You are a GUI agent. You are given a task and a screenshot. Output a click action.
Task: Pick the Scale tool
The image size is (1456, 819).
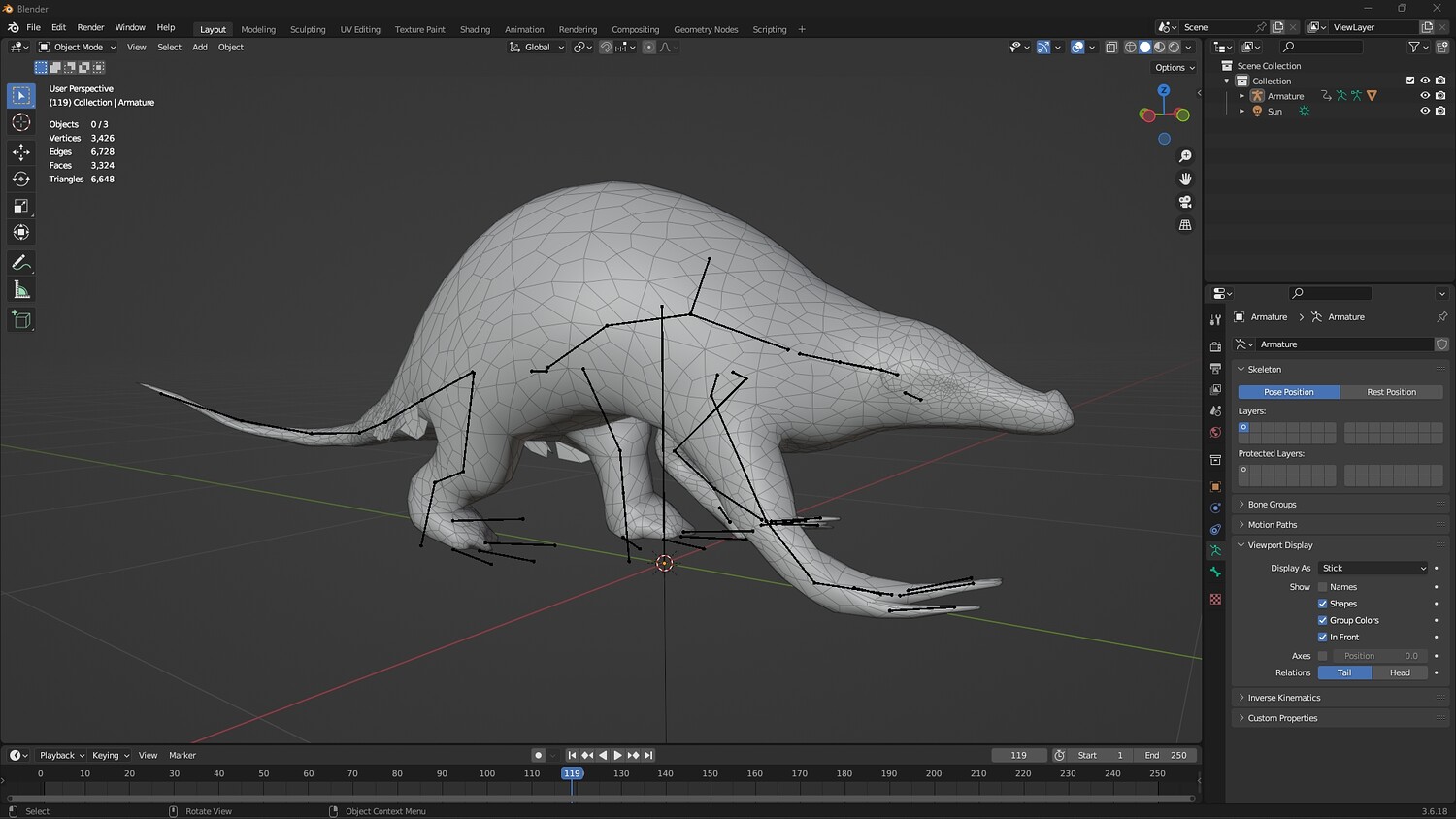pyautogui.click(x=20, y=206)
